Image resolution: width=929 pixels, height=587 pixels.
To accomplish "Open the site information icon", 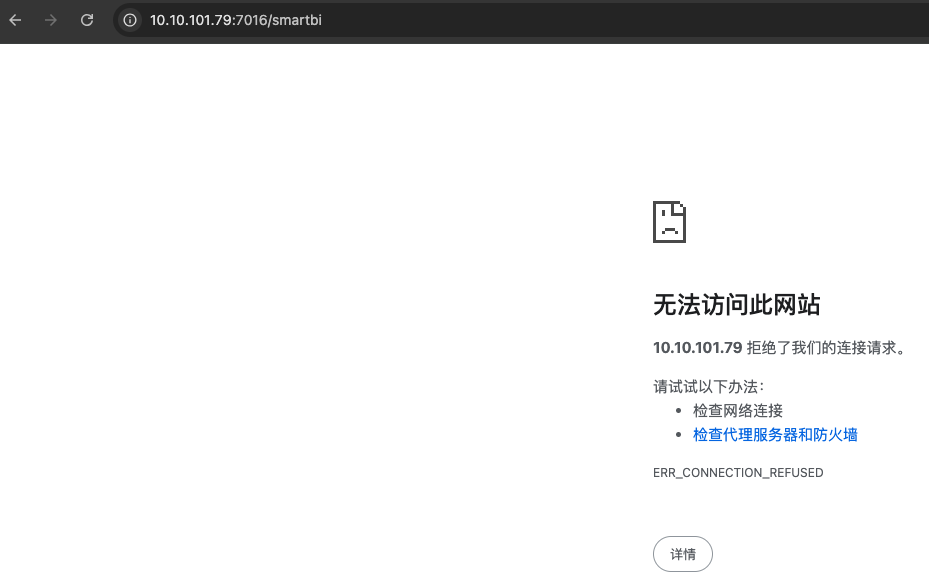I will pyautogui.click(x=130, y=20).
